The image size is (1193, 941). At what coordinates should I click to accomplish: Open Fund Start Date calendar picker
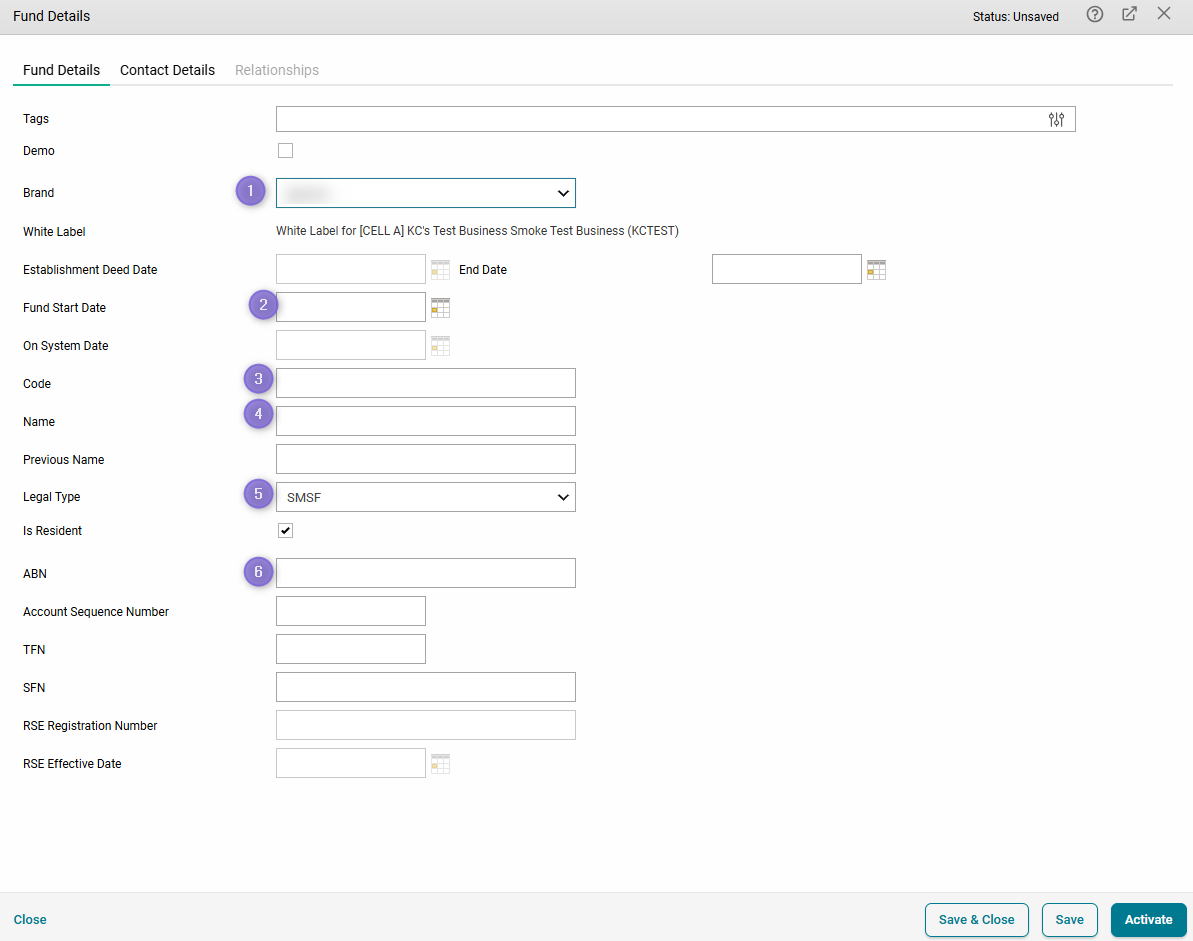click(441, 308)
